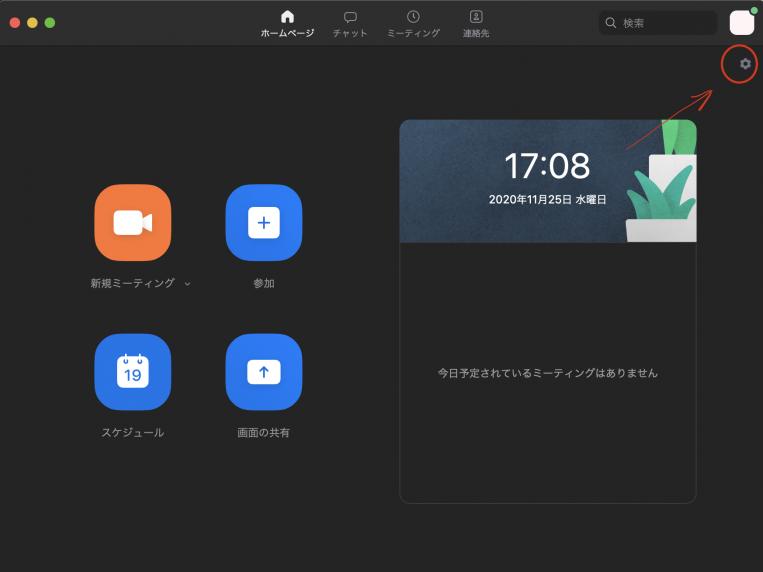Open the スケジュール calendar icon

pyautogui.click(x=133, y=372)
